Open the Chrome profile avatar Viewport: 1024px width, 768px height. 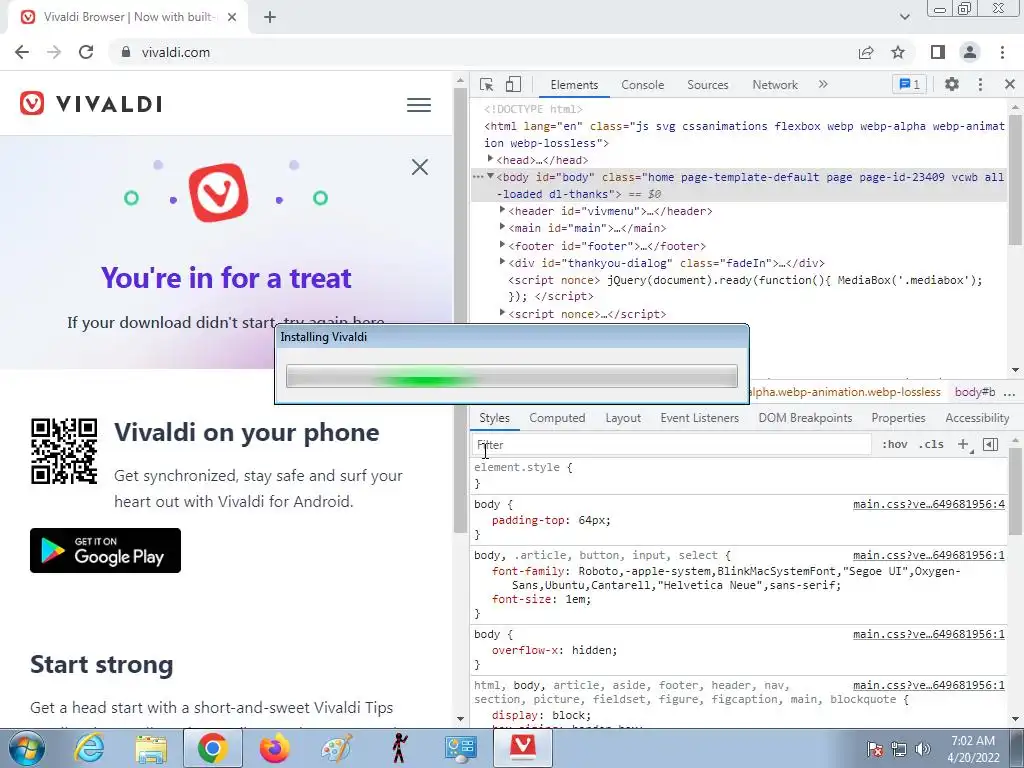point(970,52)
